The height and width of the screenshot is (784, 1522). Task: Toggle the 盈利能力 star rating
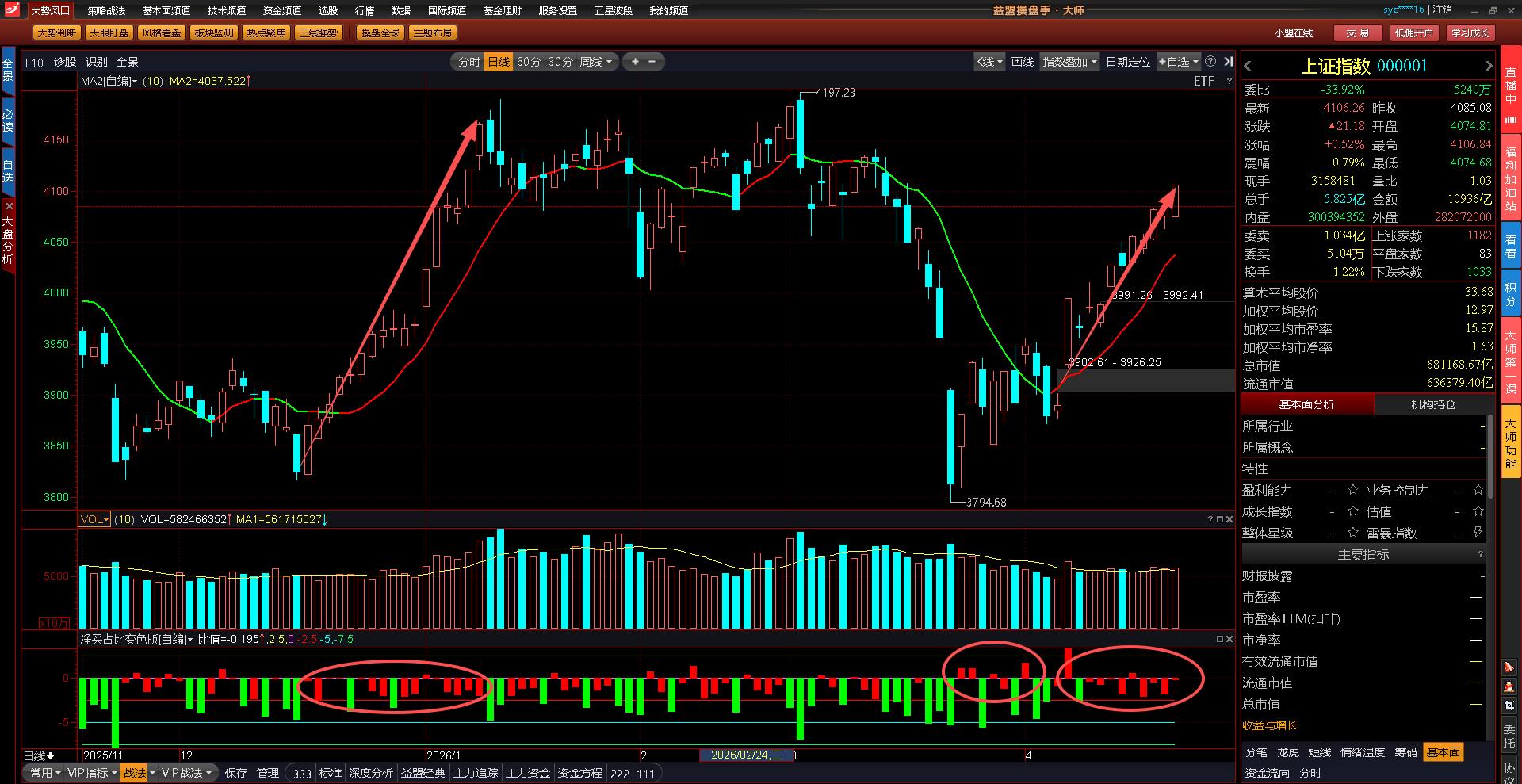point(1353,490)
